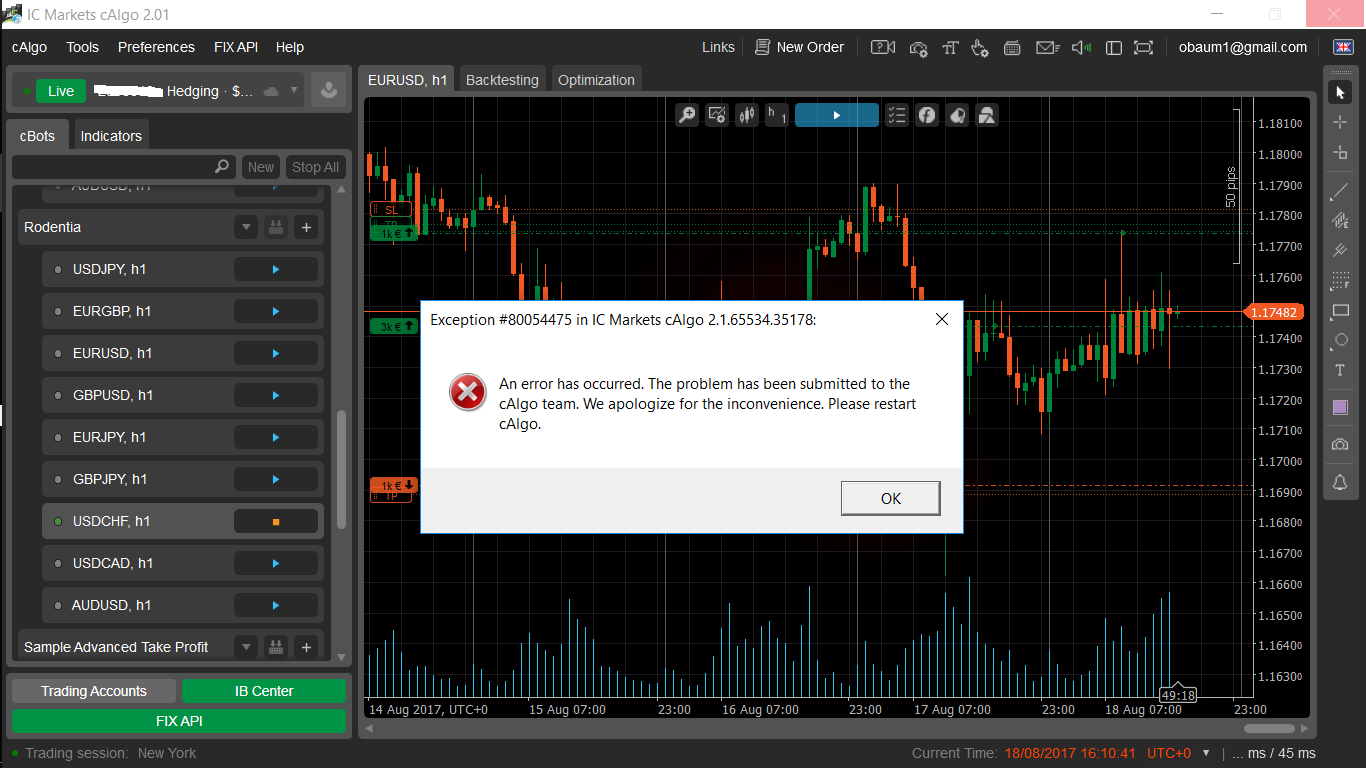Start the cBot with blue play button
1366x768 pixels.
pos(836,115)
